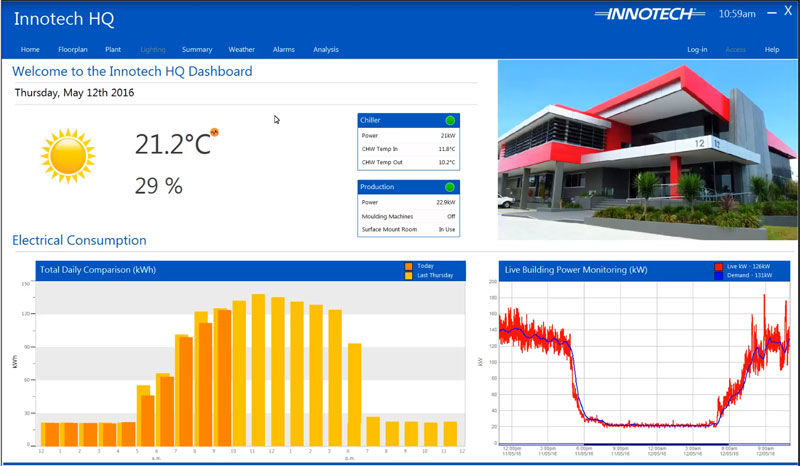Click the tallest yellow bar at 11 a.m.

[x=258, y=370]
